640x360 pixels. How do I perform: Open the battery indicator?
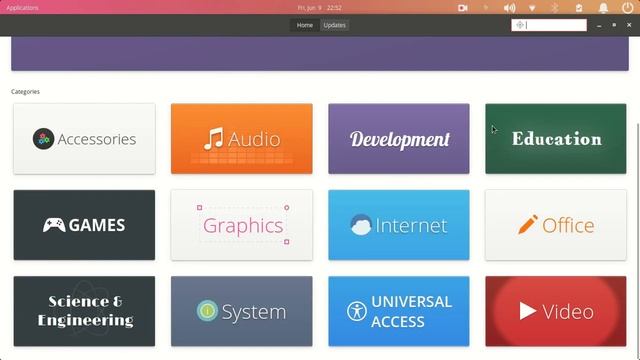click(x=579, y=8)
